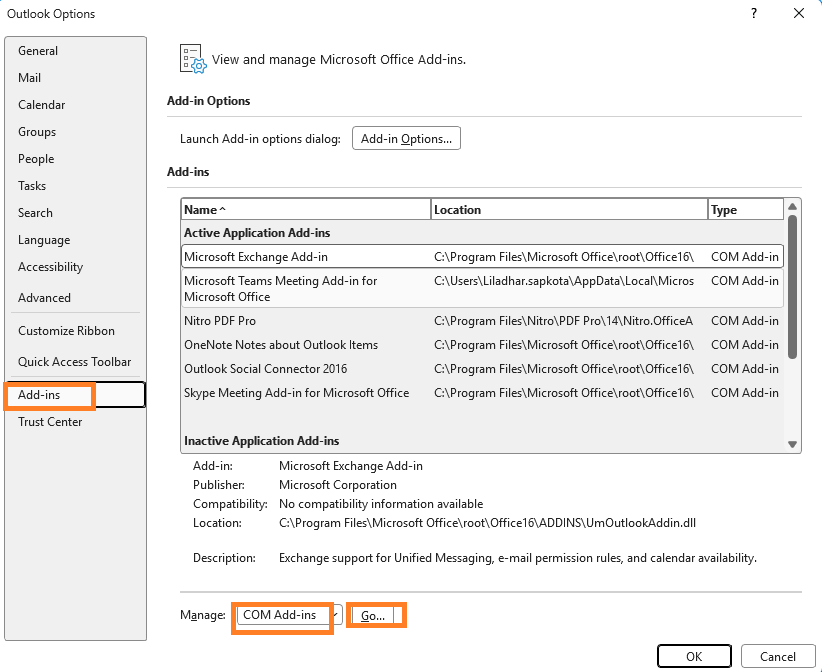Click Cancel to discard changes

click(778, 656)
